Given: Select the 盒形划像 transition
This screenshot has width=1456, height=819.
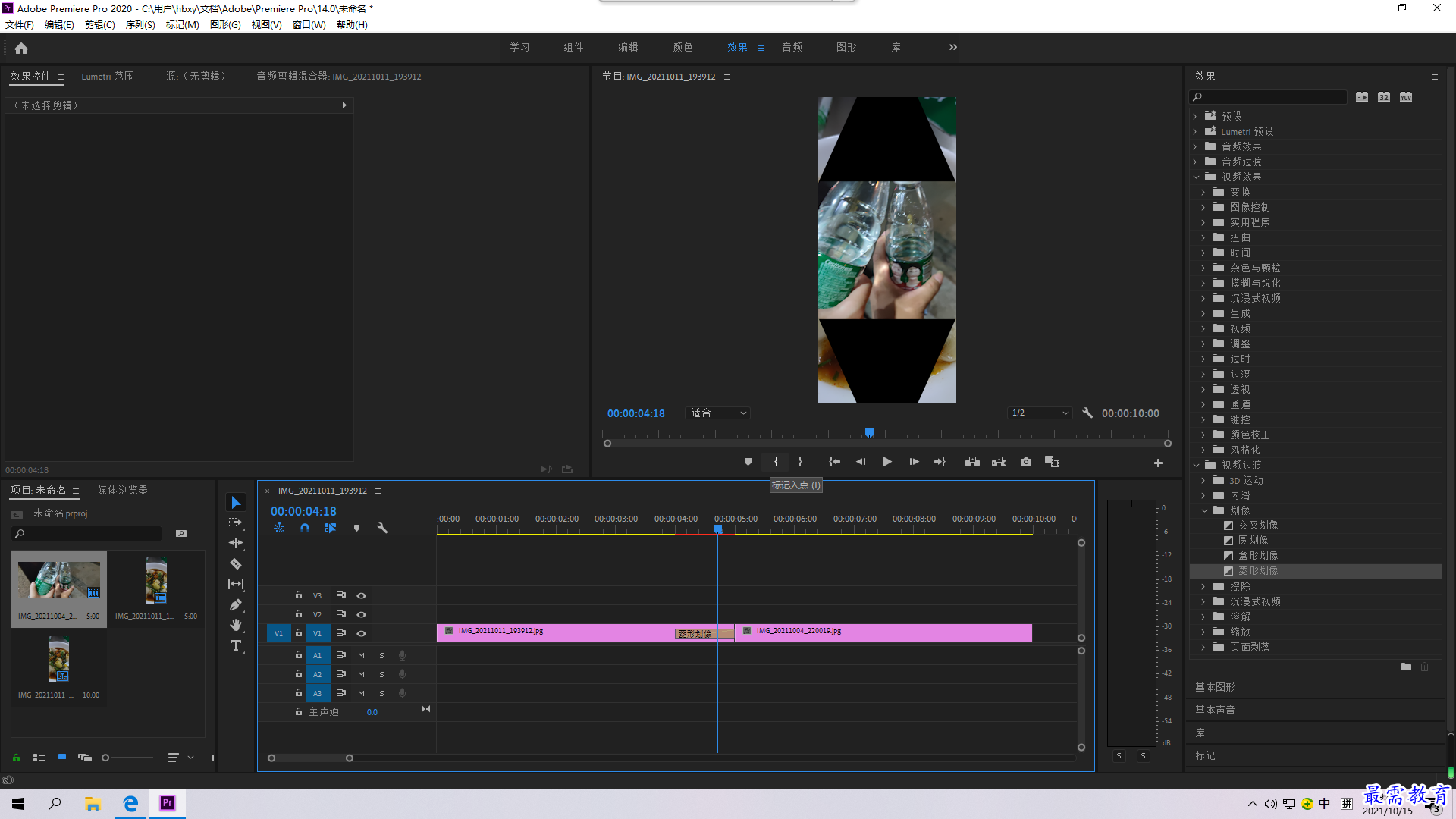Looking at the screenshot, I should [x=1258, y=555].
